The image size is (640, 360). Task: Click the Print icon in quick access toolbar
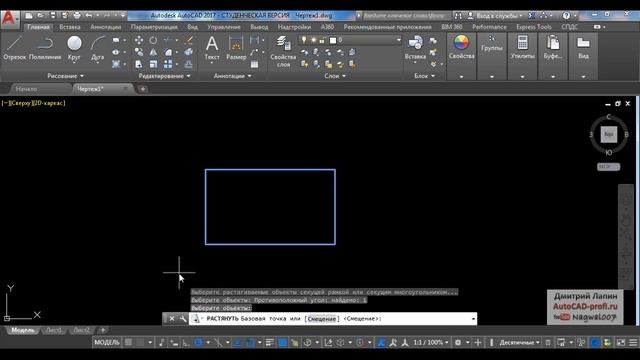[77, 16]
